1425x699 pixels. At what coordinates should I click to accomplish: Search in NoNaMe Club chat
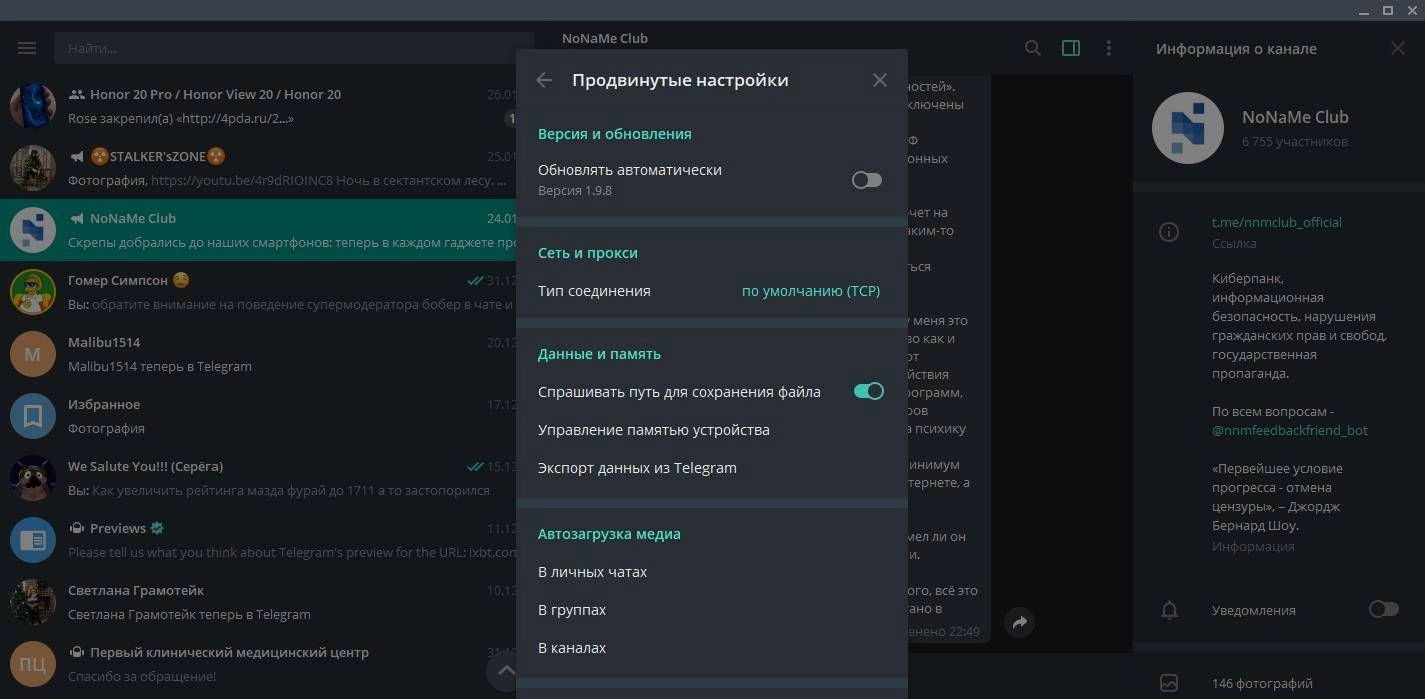click(1033, 48)
